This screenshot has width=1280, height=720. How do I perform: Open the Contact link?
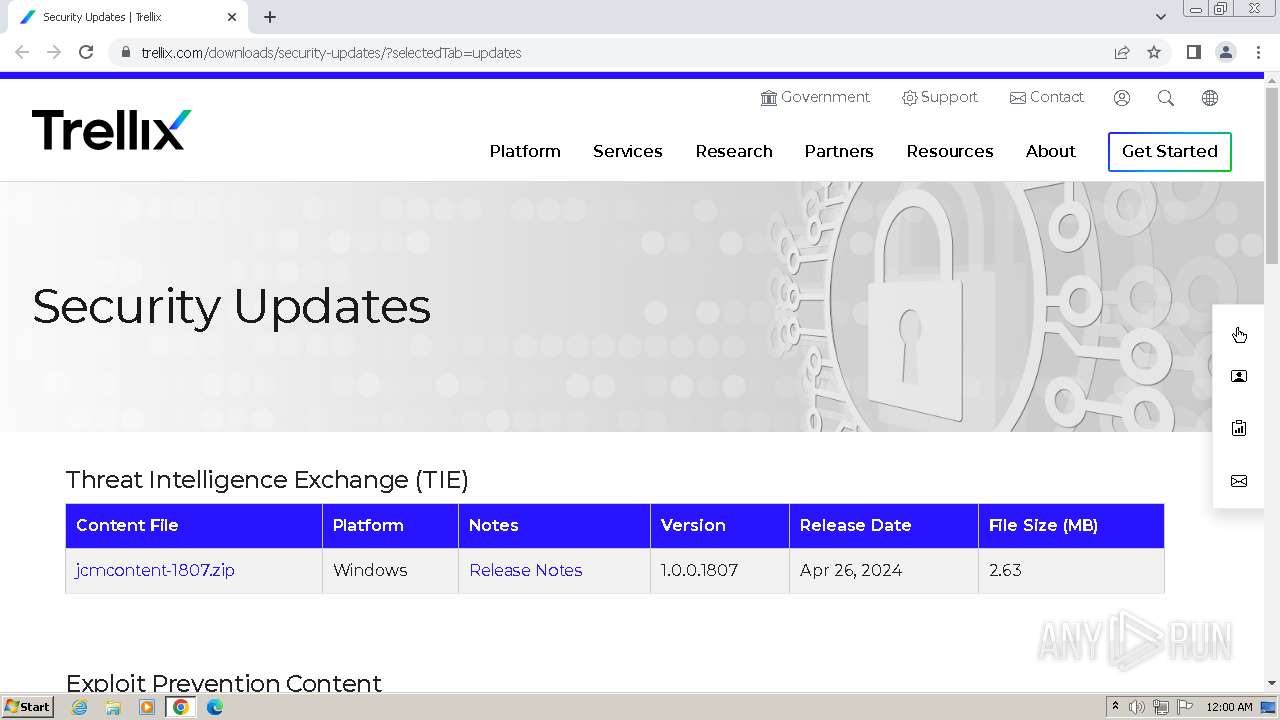point(1047,97)
